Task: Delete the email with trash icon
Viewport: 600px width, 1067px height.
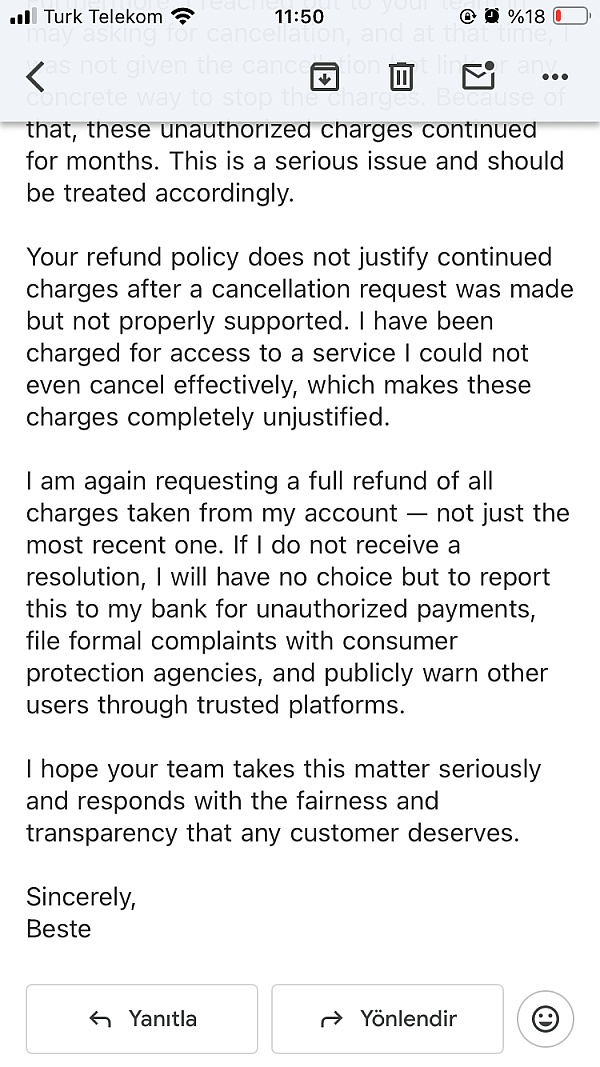Action: click(x=401, y=77)
